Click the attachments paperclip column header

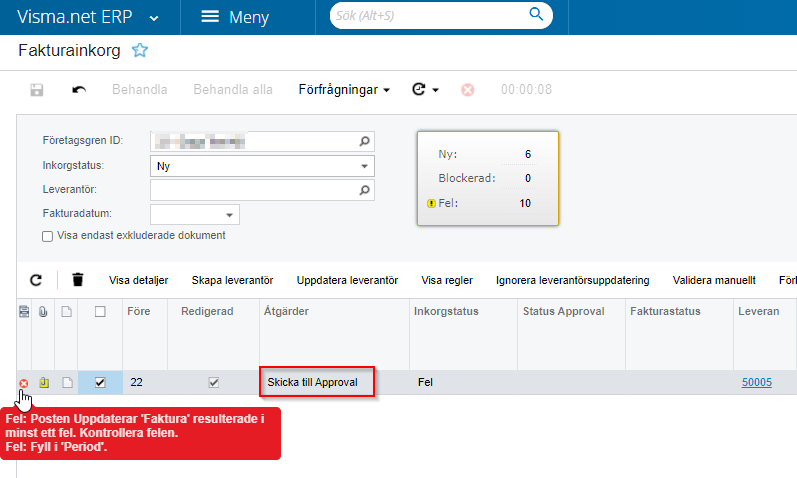click(x=43, y=311)
